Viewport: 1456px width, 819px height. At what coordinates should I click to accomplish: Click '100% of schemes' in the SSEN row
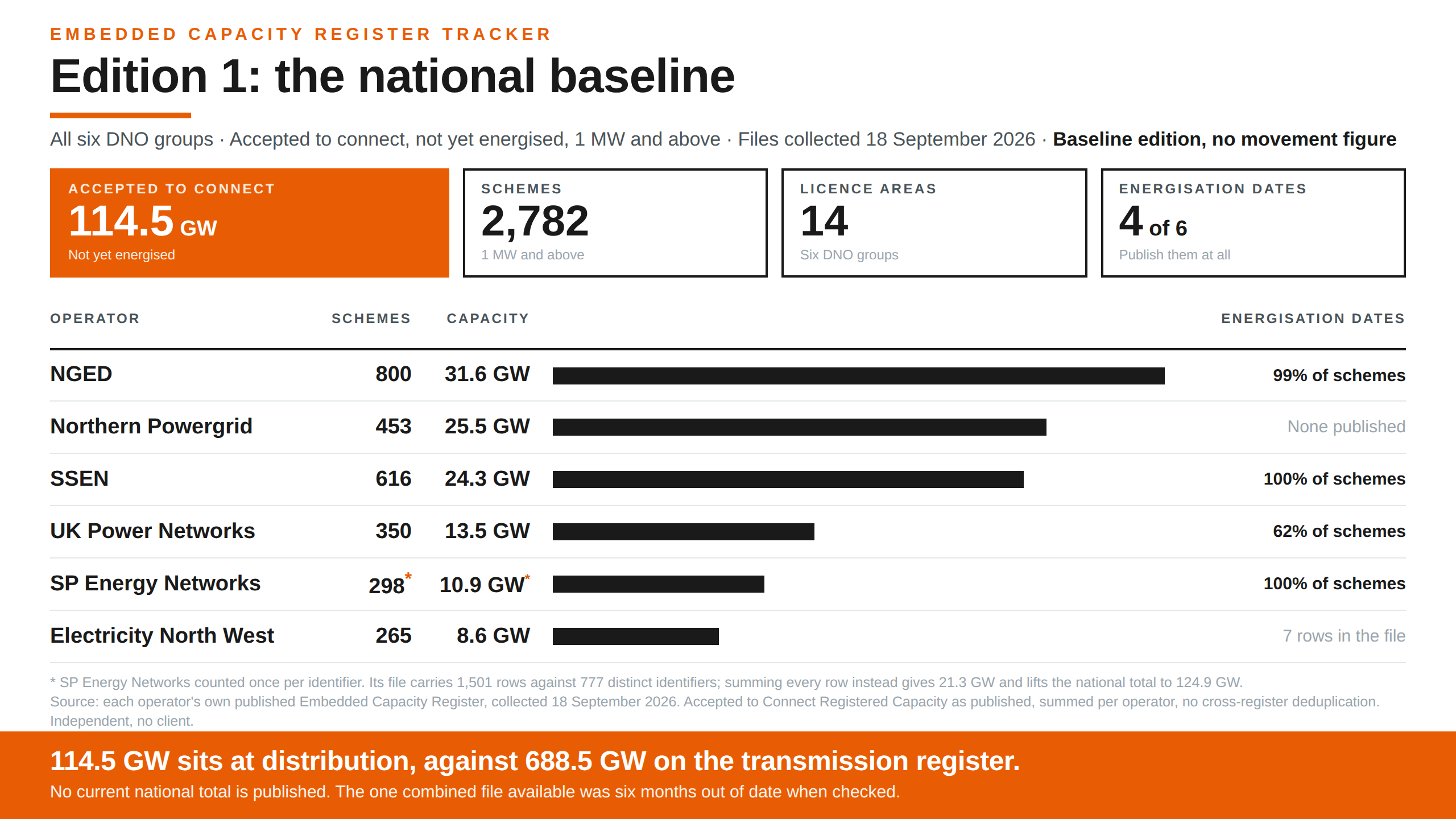[1334, 479]
